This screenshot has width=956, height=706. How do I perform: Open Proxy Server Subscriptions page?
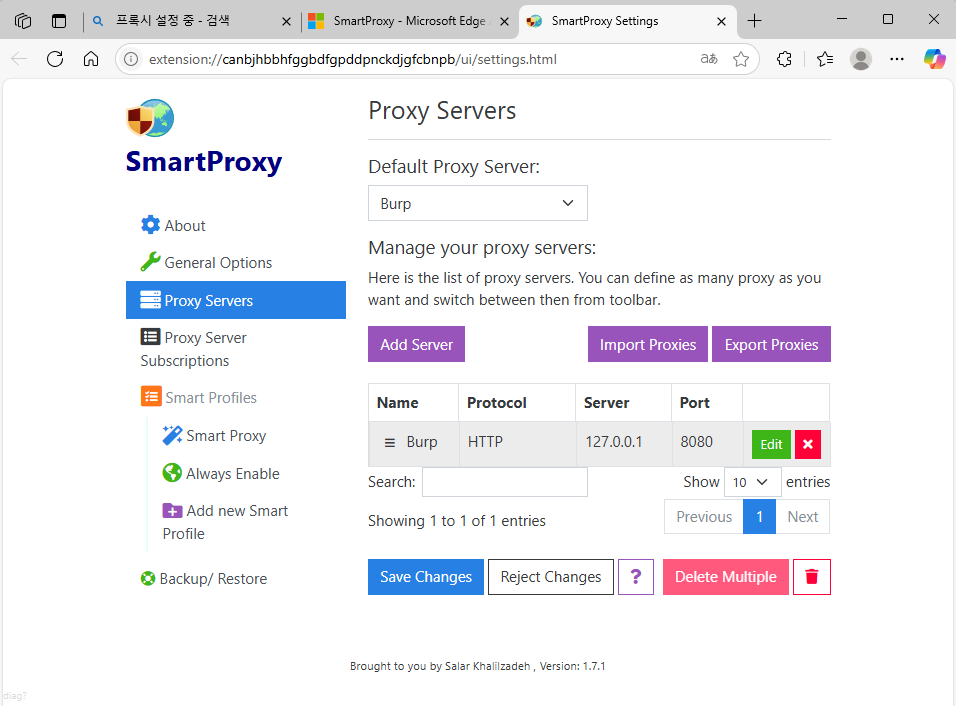point(194,349)
